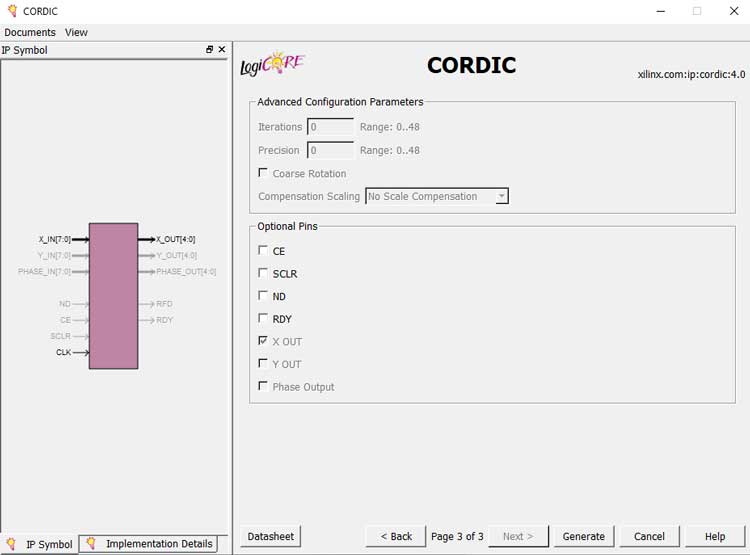
Task: Float the IP Symbol panel with undock icon
Action: [x=209, y=49]
